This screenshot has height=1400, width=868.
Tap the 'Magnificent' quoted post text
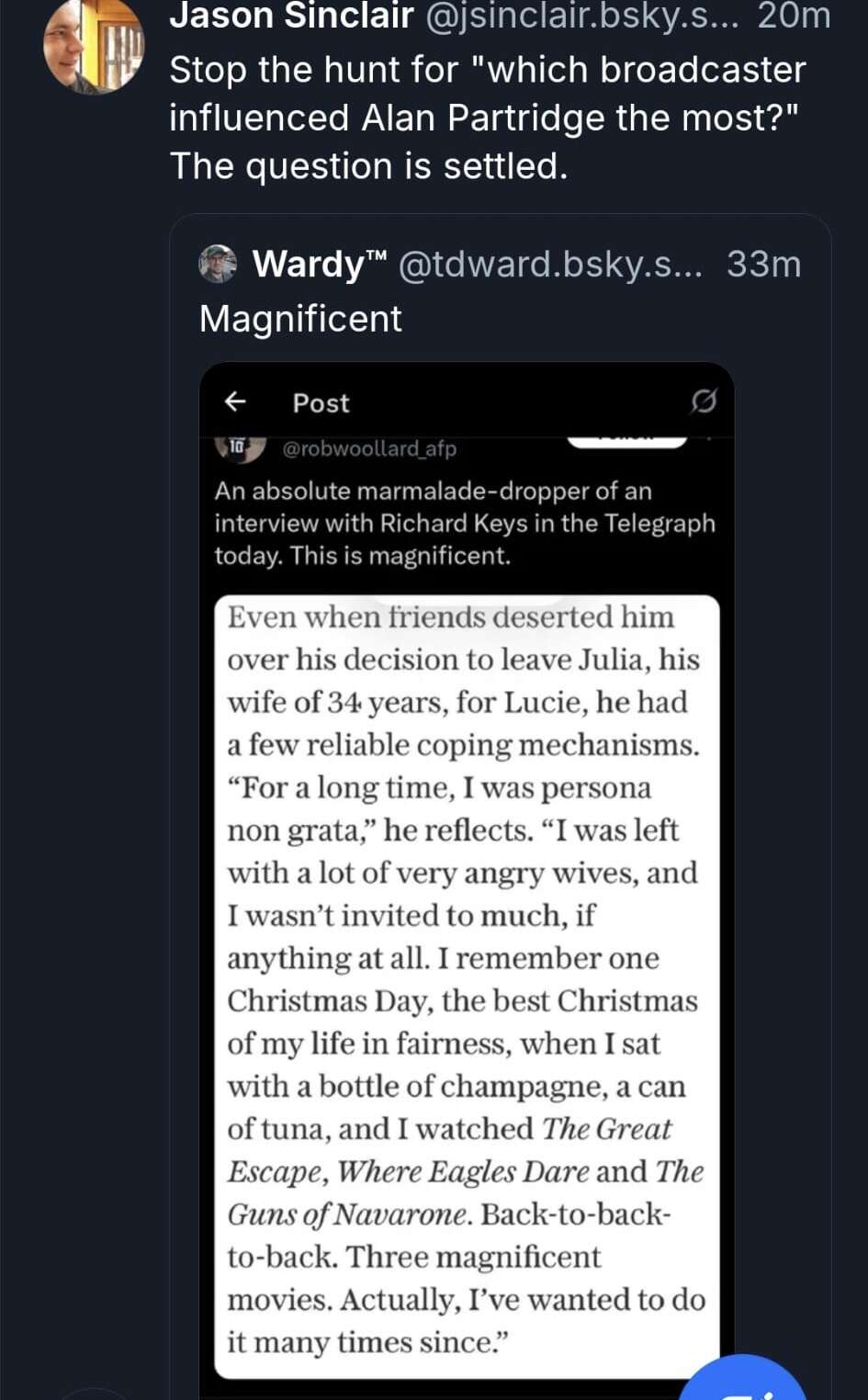point(300,319)
